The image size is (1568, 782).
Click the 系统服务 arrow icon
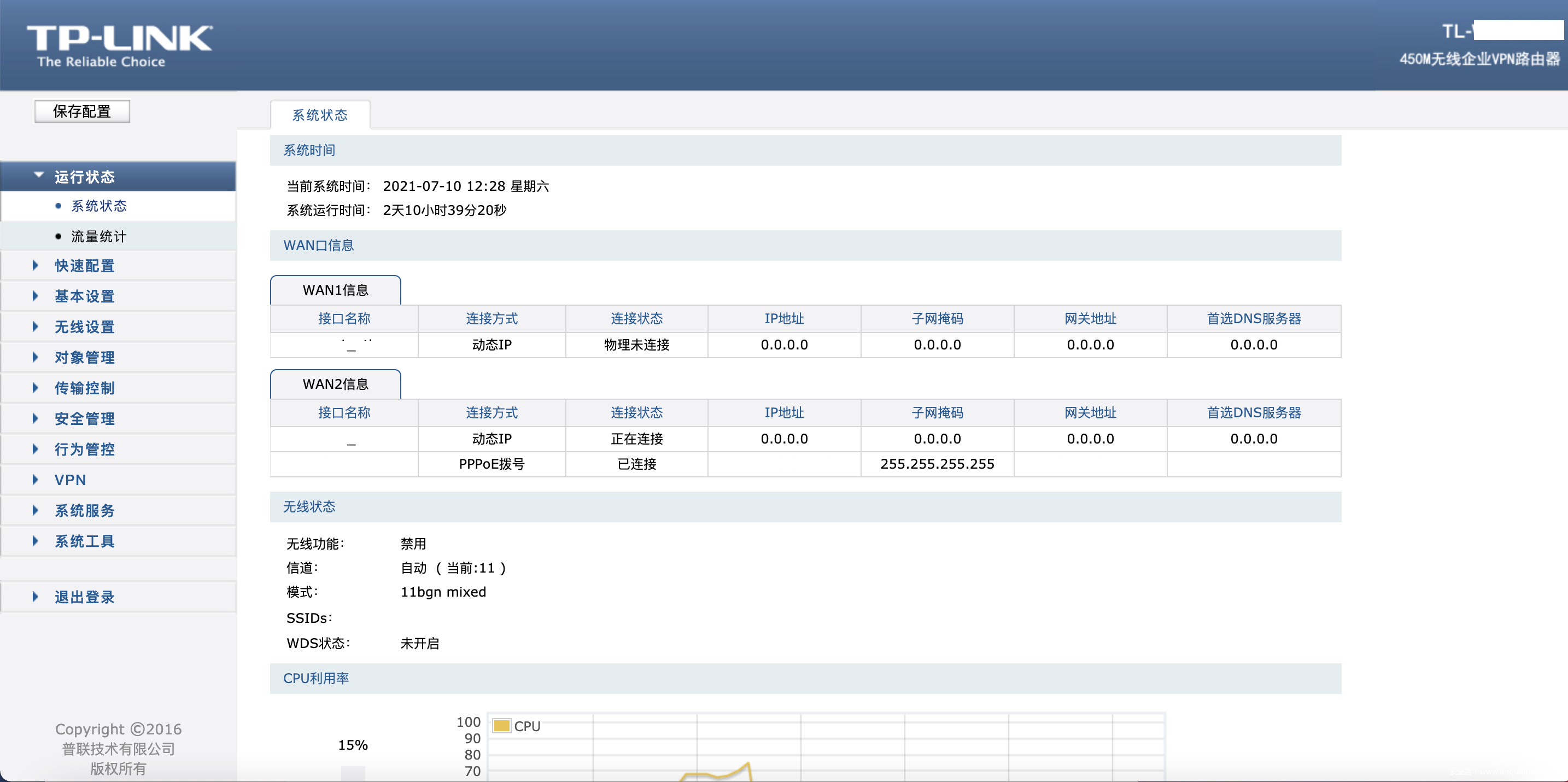pos(36,510)
